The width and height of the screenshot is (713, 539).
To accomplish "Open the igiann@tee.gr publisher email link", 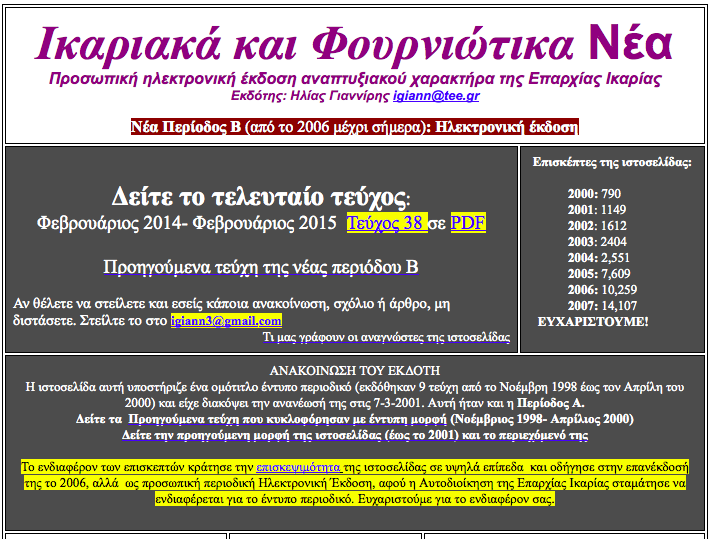I will pyautogui.click(x=436, y=96).
